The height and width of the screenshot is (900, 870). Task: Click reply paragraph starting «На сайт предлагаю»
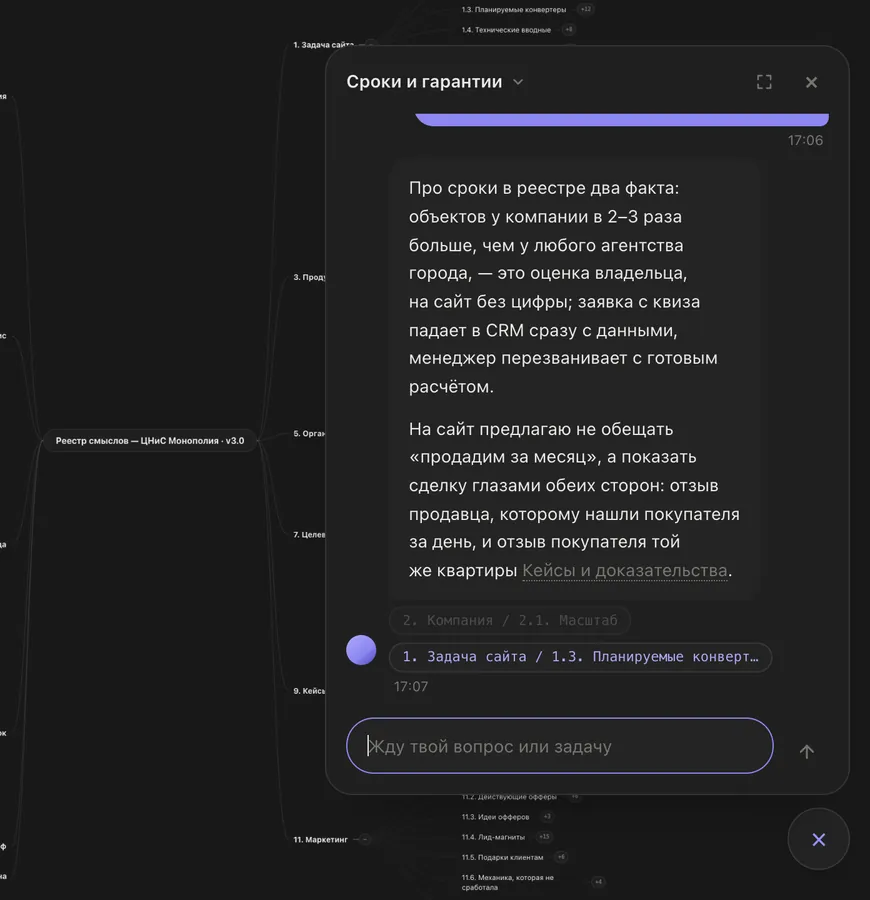click(574, 499)
